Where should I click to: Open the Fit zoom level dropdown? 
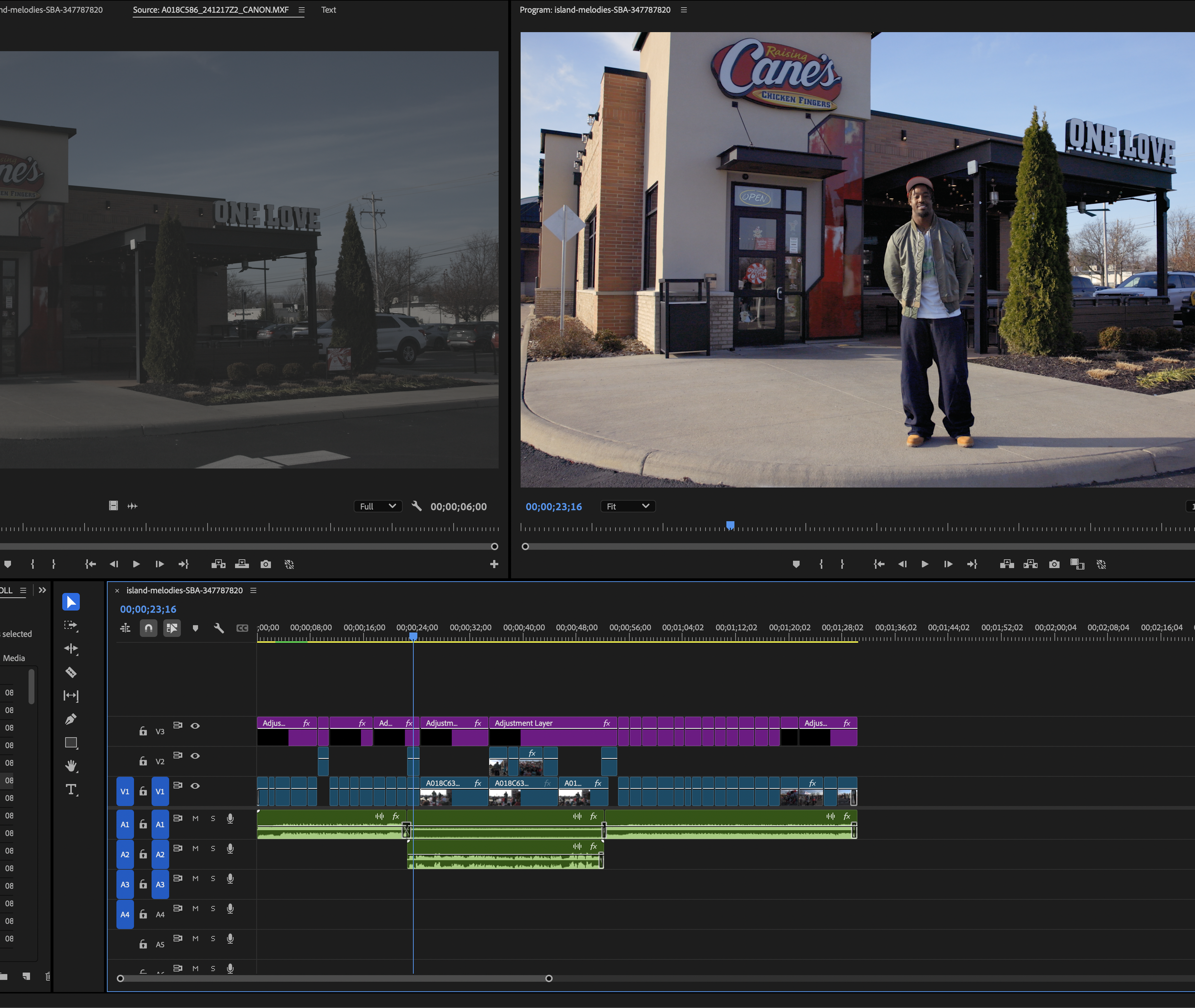click(628, 506)
